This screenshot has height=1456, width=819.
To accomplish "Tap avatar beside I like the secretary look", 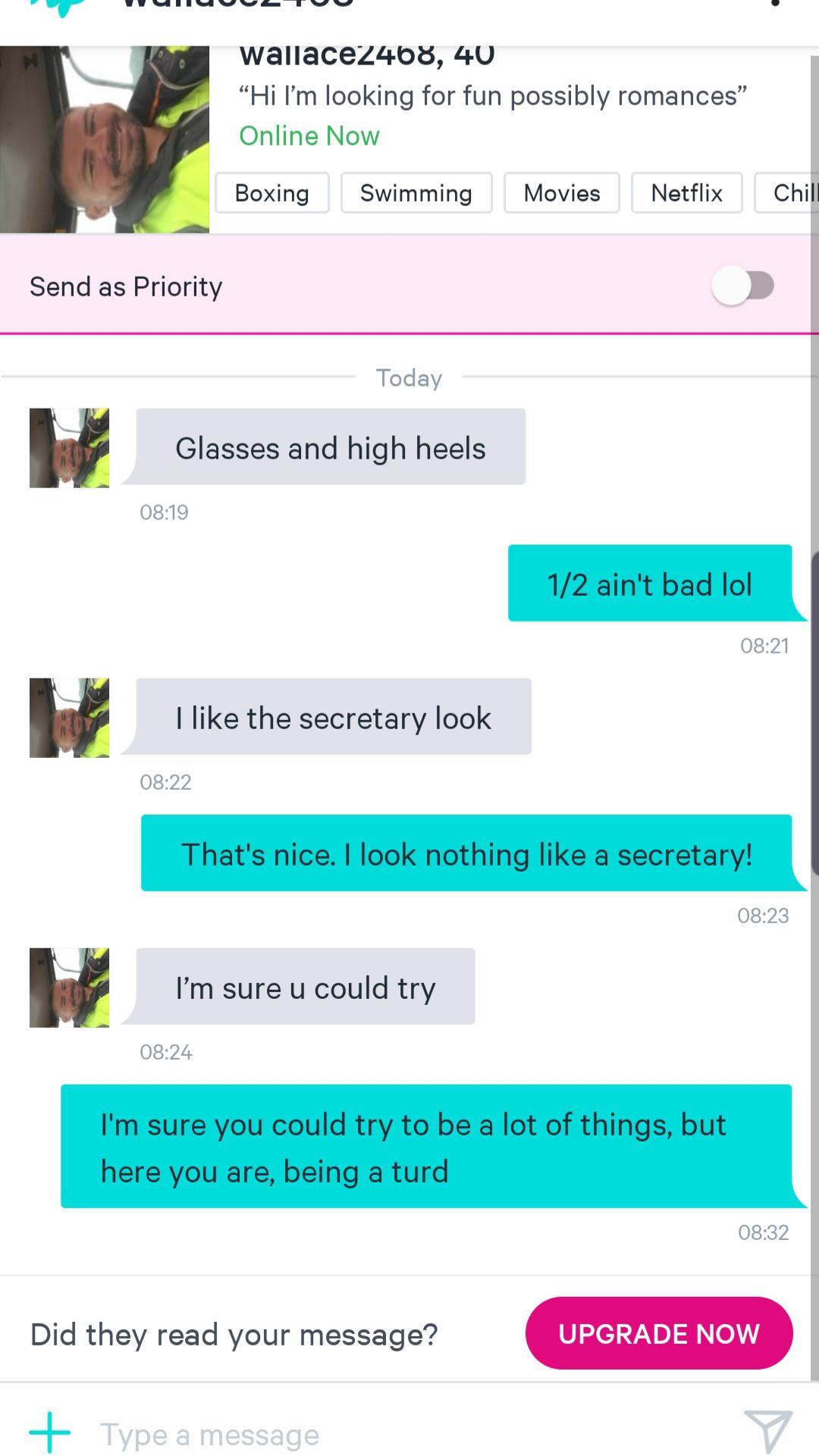I will pyautogui.click(x=69, y=718).
